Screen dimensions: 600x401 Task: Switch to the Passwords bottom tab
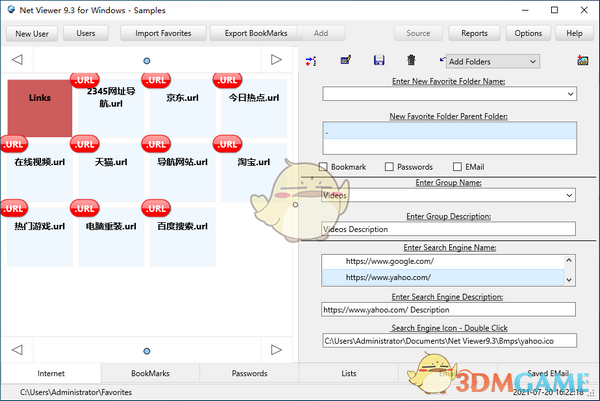(249, 373)
